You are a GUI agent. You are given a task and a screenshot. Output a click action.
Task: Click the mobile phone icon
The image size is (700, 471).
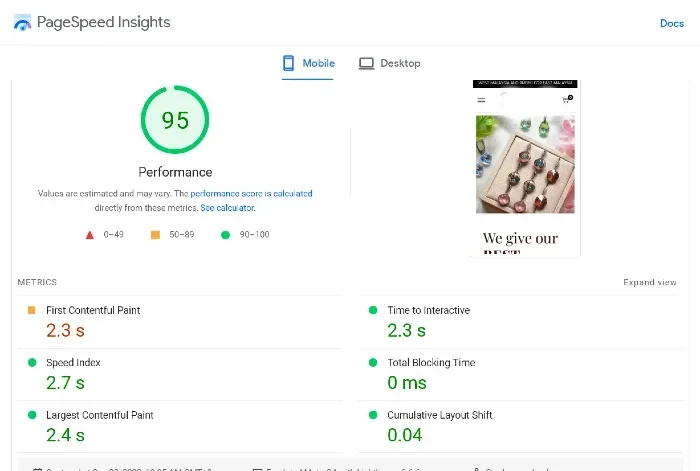(x=288, y=63)
